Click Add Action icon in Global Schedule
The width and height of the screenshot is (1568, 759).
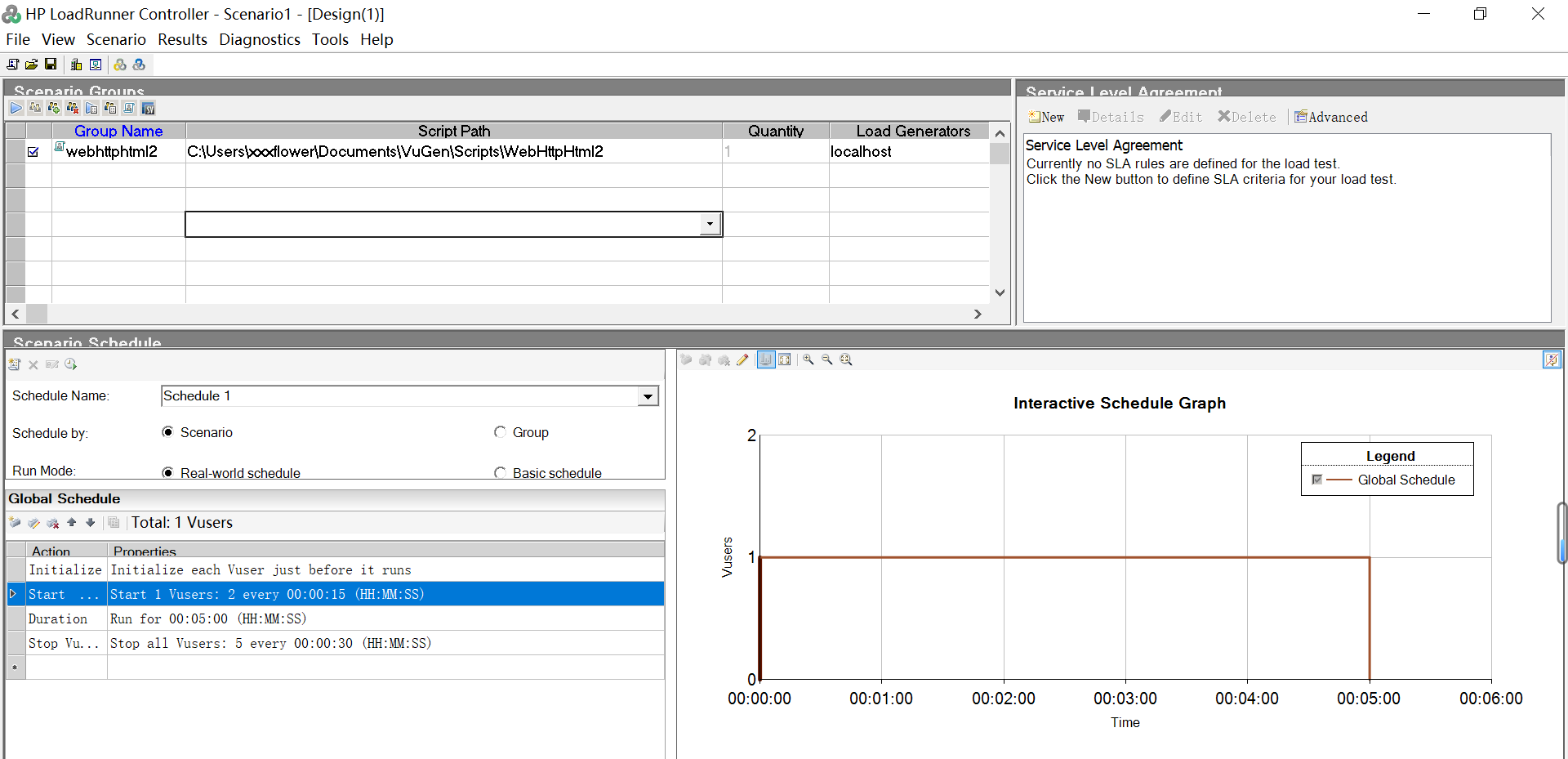click(16, 523)
